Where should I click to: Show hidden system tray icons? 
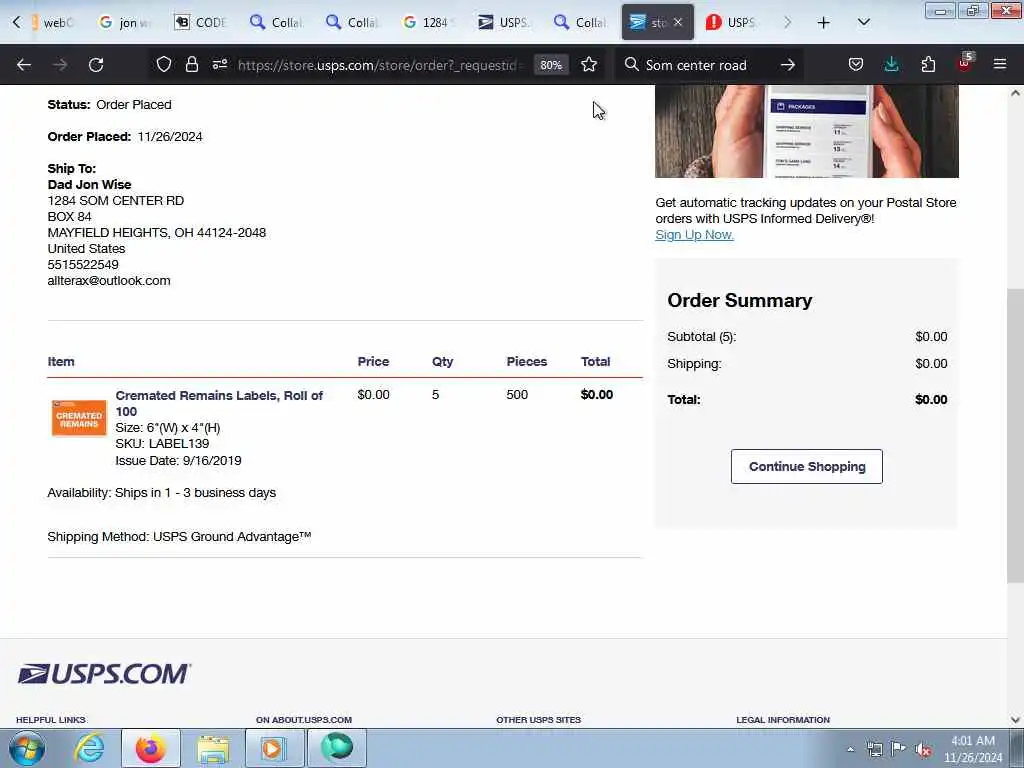point(850,750)
